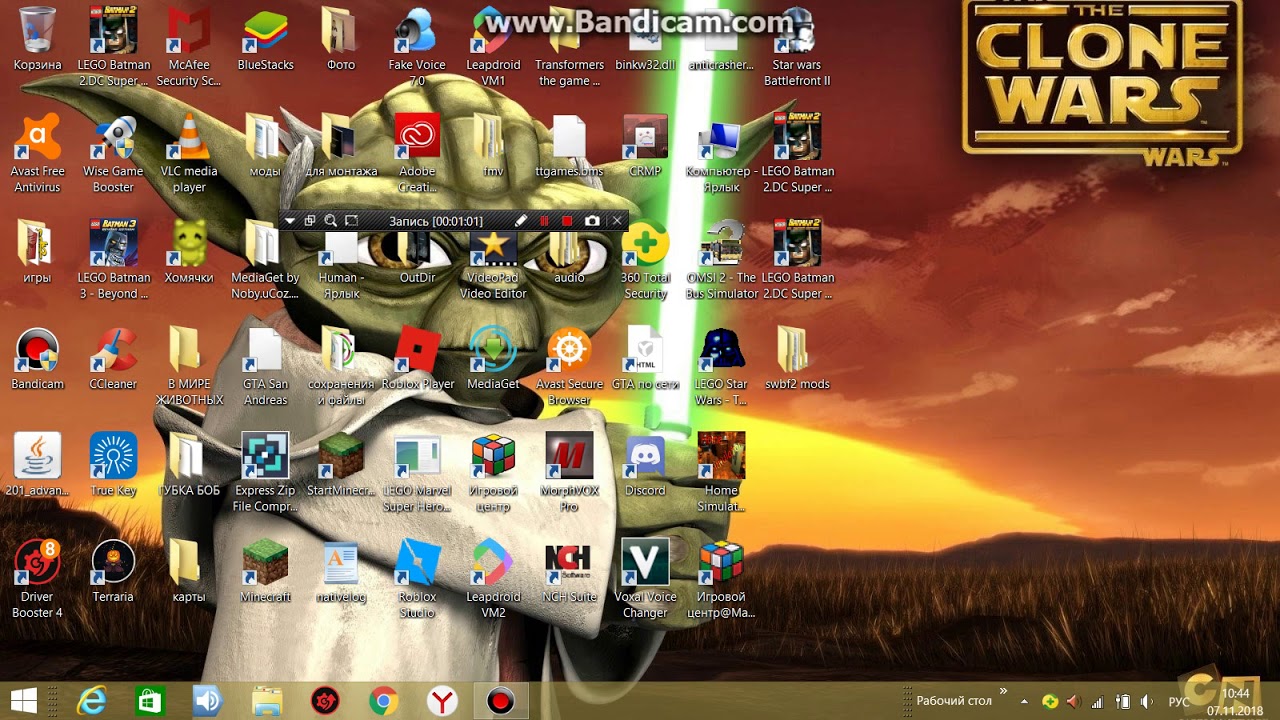This screenshot has height=720, width=1280.
Task: Click the magnifier icon in Bandicam bar
Action: point(331,221)
